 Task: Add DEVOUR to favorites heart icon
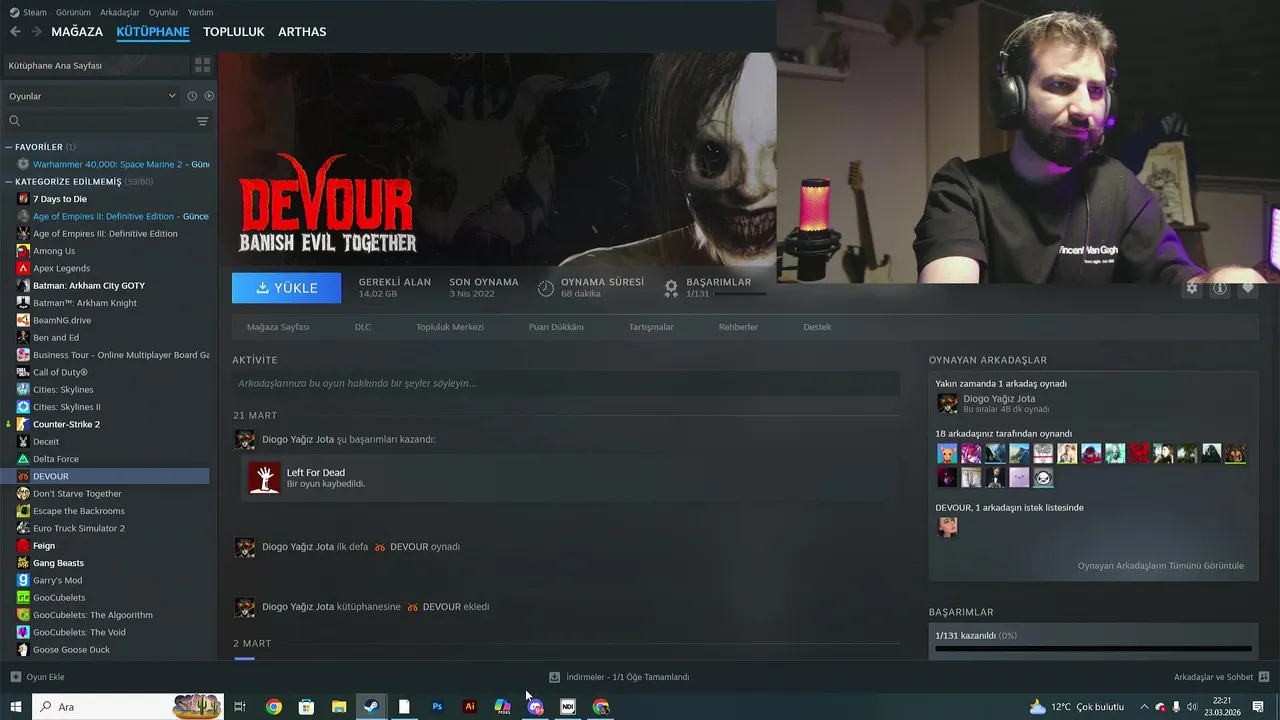pyautogui.click(x=1248, y=288)
